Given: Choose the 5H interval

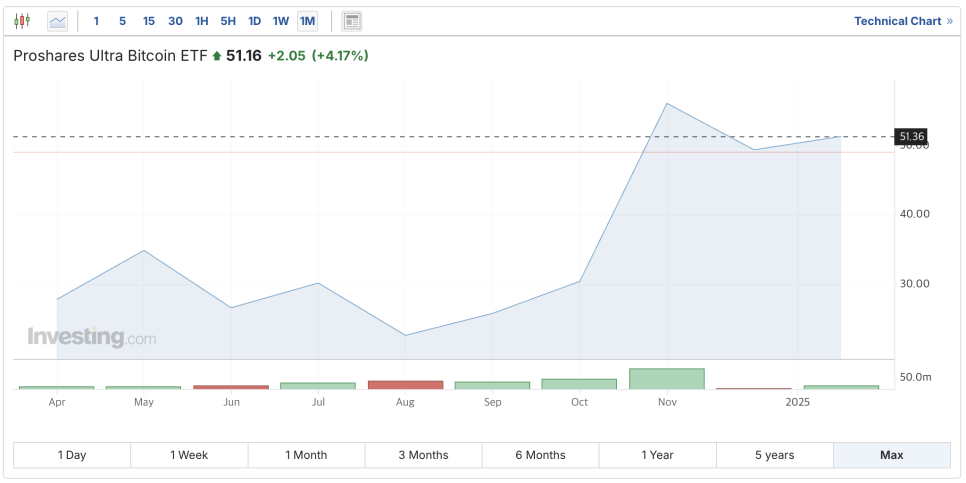Looking at the screenshot, I should (x=228, y=21).
